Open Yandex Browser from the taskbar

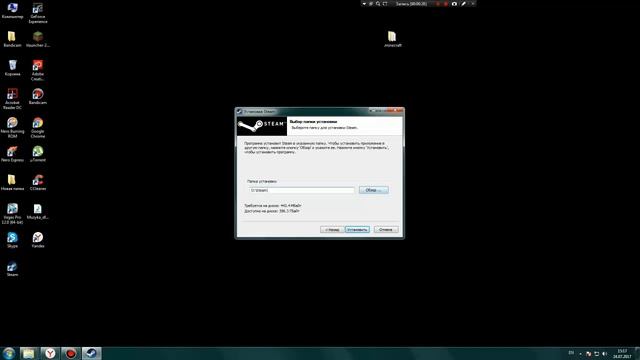click(x=50, y=353)
